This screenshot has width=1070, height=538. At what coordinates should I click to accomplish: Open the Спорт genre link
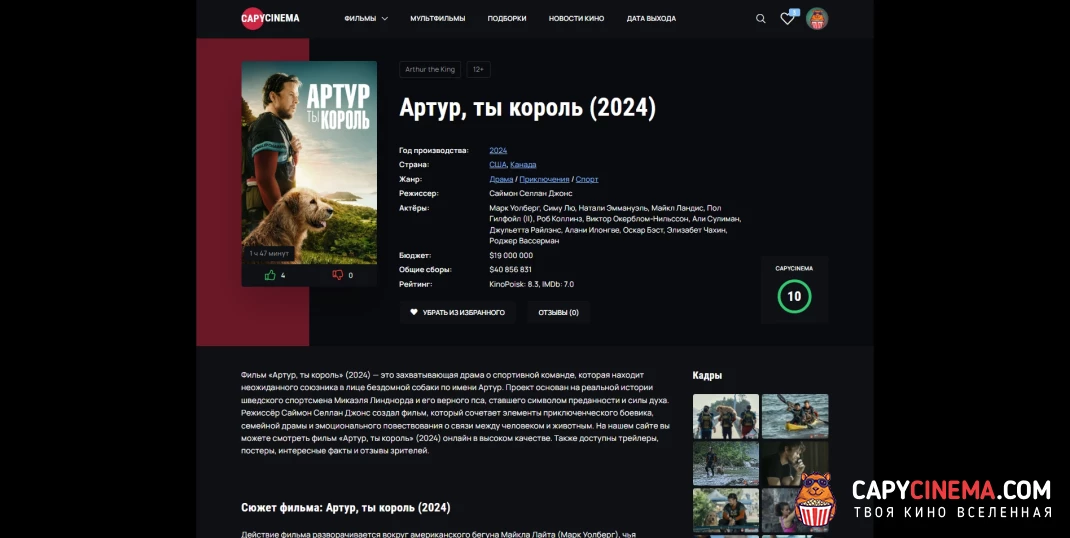(586, 179)
